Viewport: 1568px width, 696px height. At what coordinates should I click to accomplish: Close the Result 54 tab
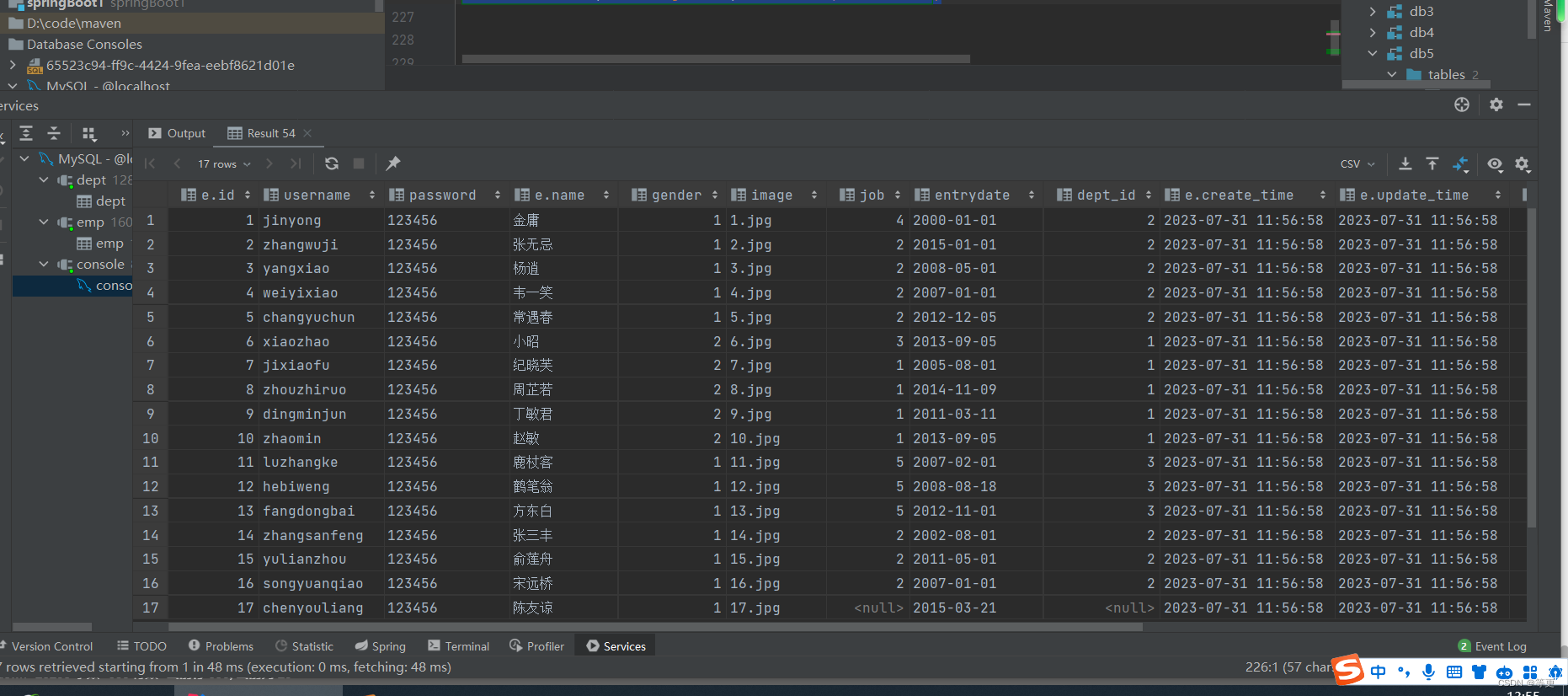click(307, 133)
